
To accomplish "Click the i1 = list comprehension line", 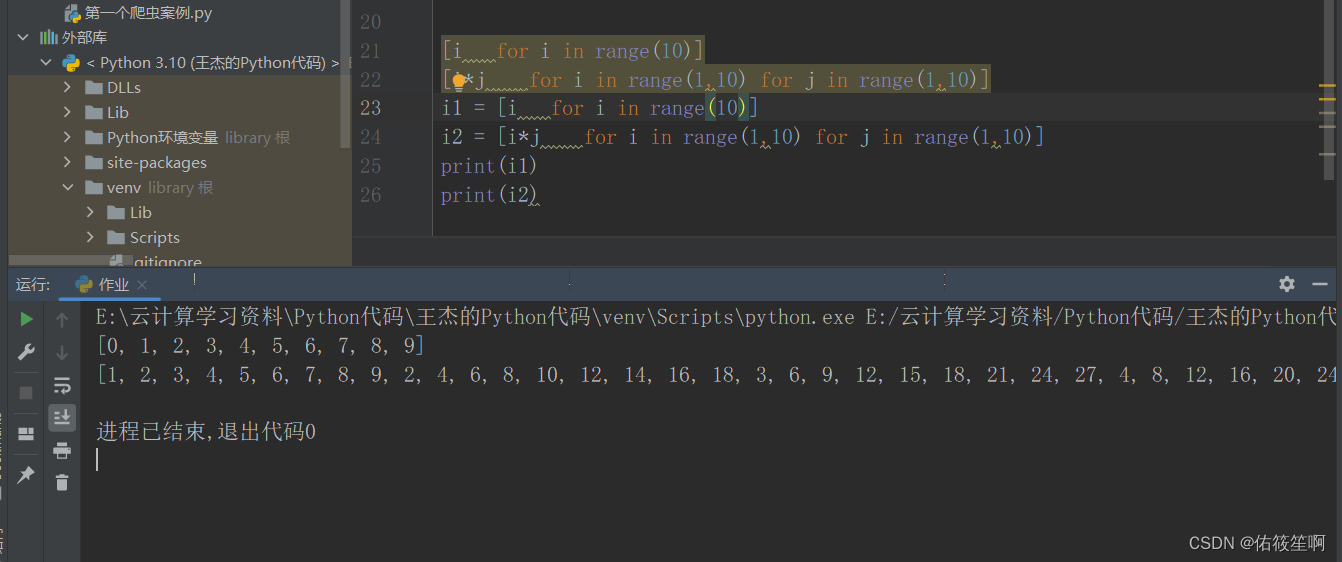I will coord(599,108).
